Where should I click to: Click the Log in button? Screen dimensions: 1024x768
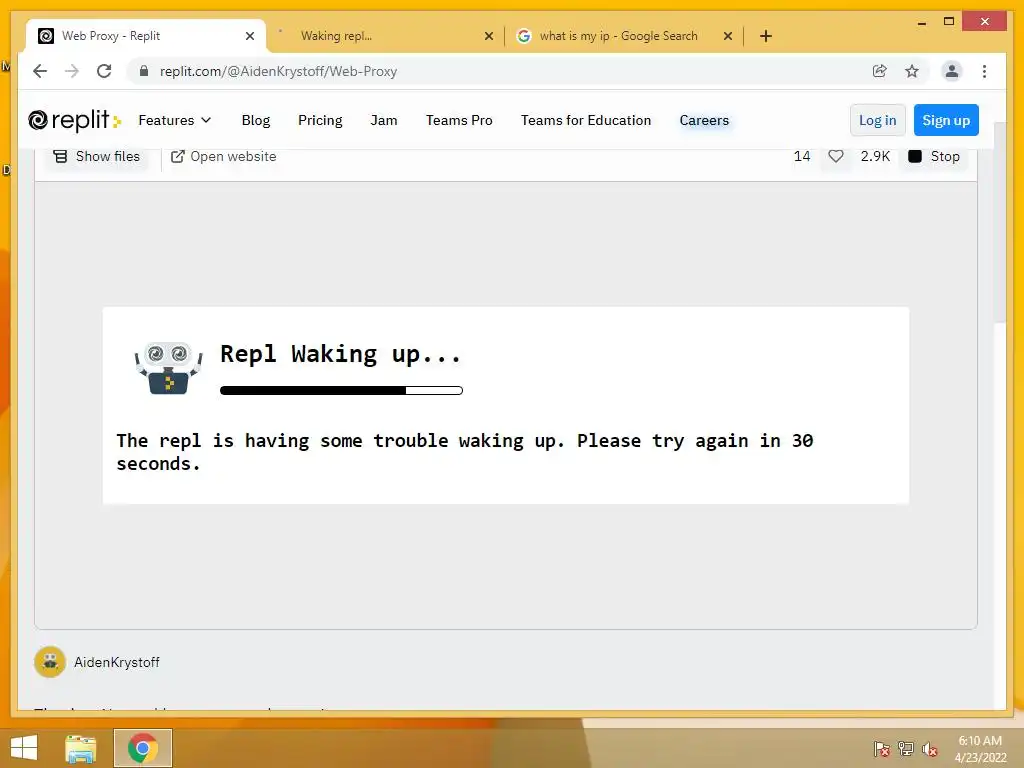click(877, 120)
